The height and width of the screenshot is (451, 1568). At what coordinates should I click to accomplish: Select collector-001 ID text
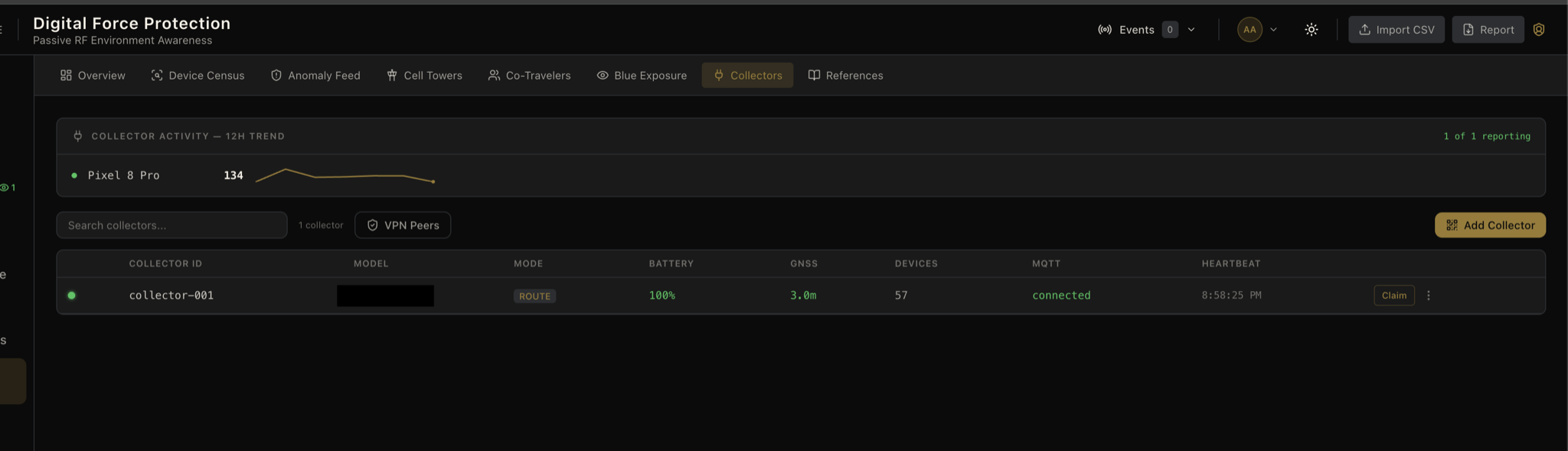(x=171, y=296)
